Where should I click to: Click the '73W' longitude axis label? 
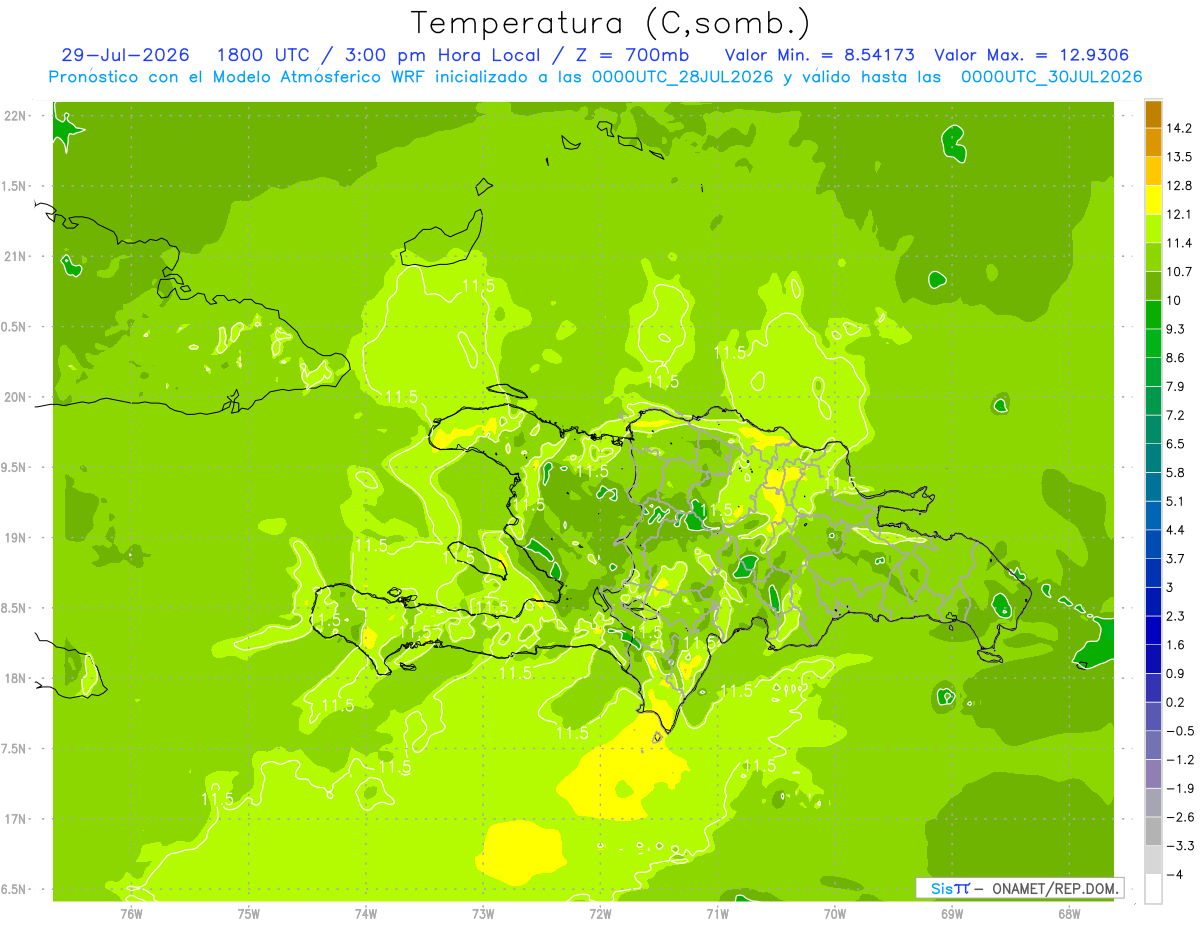tap(483, 912)
